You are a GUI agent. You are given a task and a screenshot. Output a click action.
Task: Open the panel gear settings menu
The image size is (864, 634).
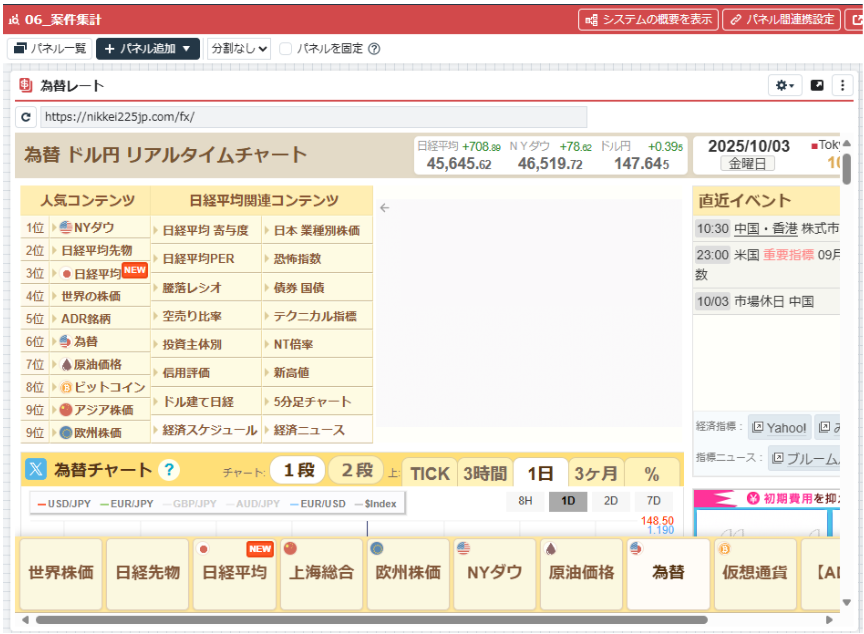[785, 86]
